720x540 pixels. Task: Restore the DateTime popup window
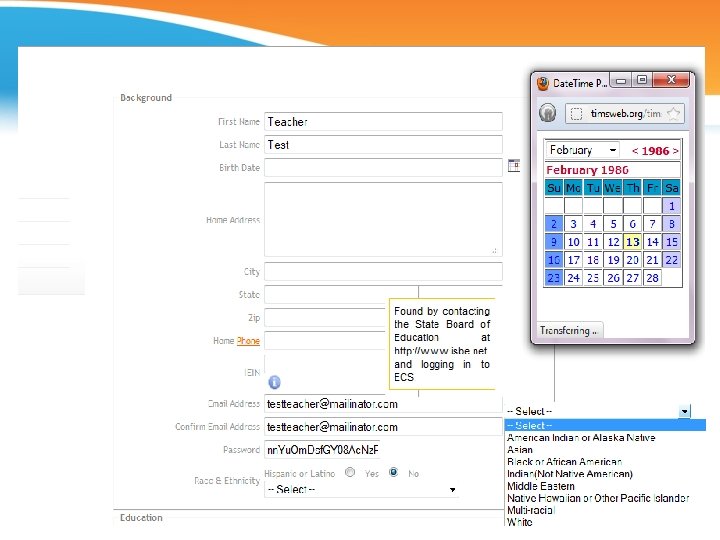tap(642, 80)
